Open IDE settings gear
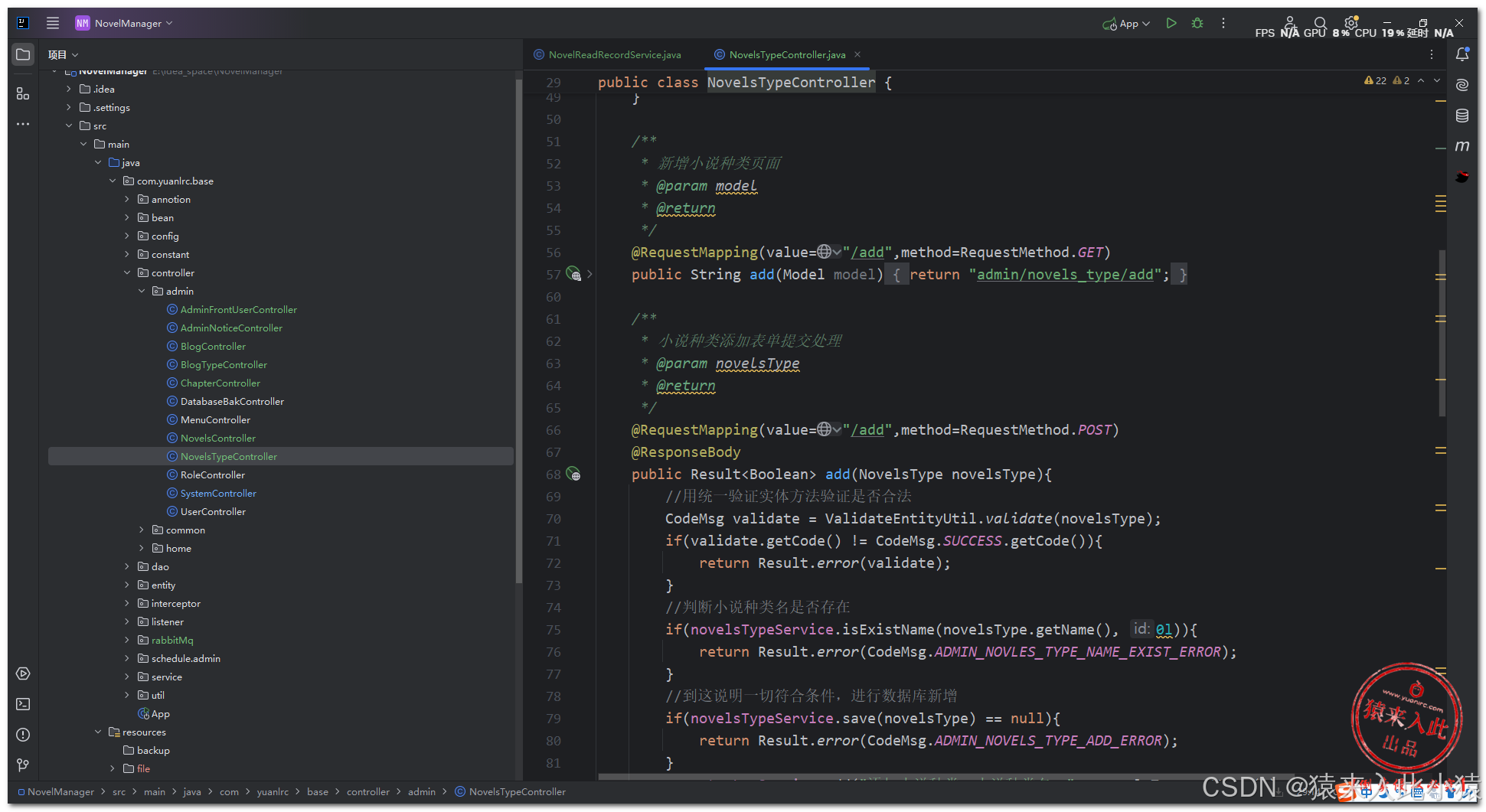 tap(1350, 23)
